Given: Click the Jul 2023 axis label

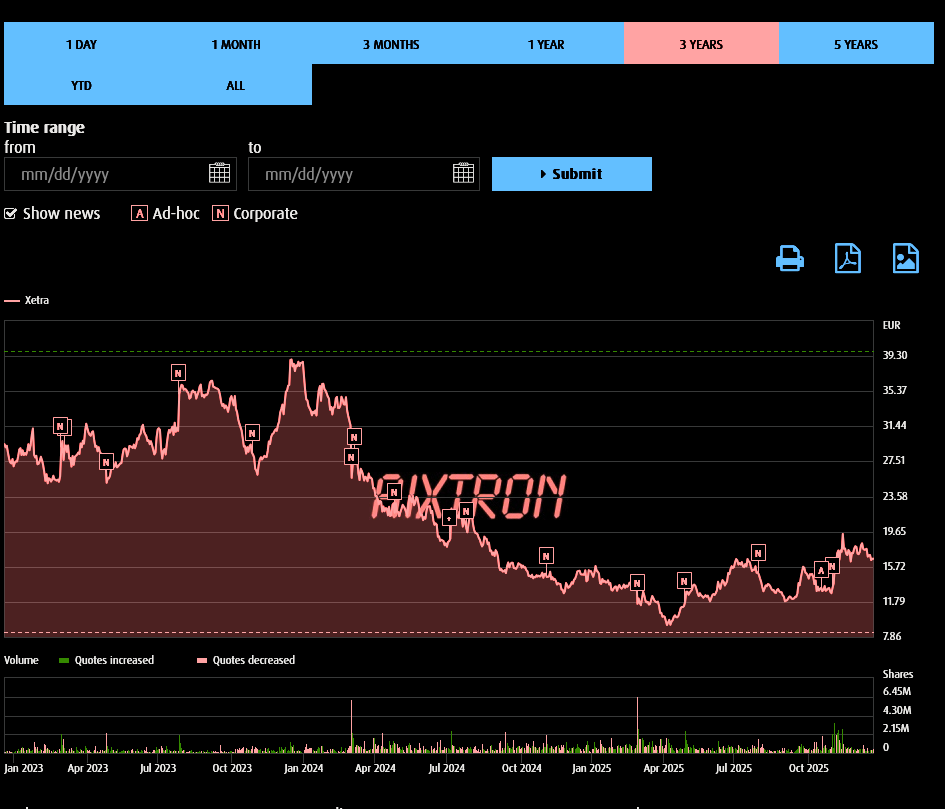Looking at the screenshot, I should [x=158, y=768].
